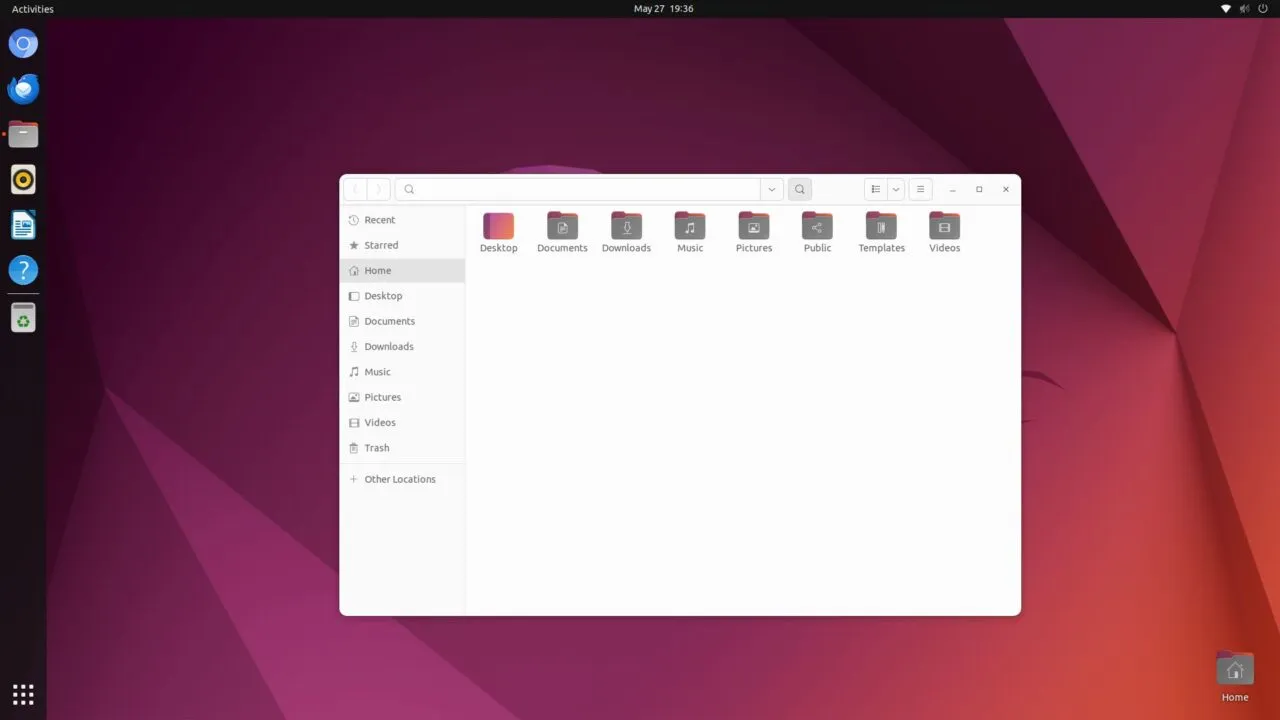Click Activities in the top bar
This screenshot has width=1280, height=720.
[x=33, y=9]
